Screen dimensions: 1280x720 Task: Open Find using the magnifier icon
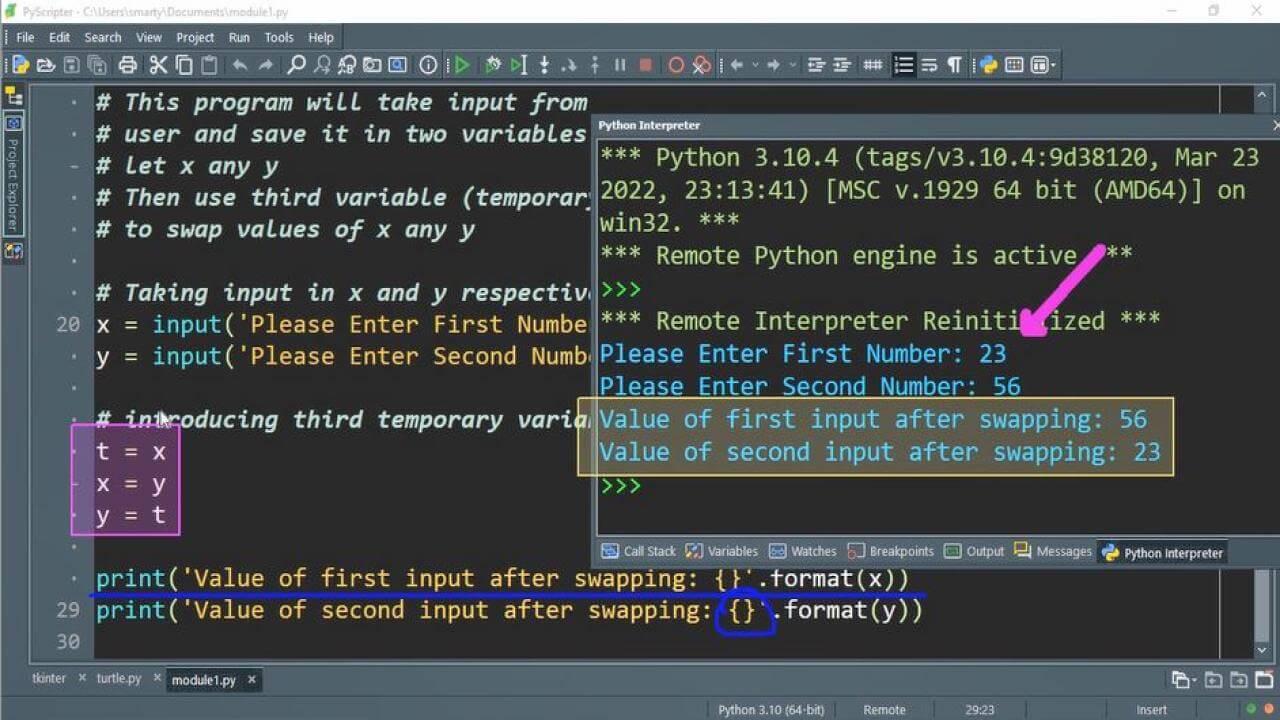pyautogui.click(x=295, y=64)
